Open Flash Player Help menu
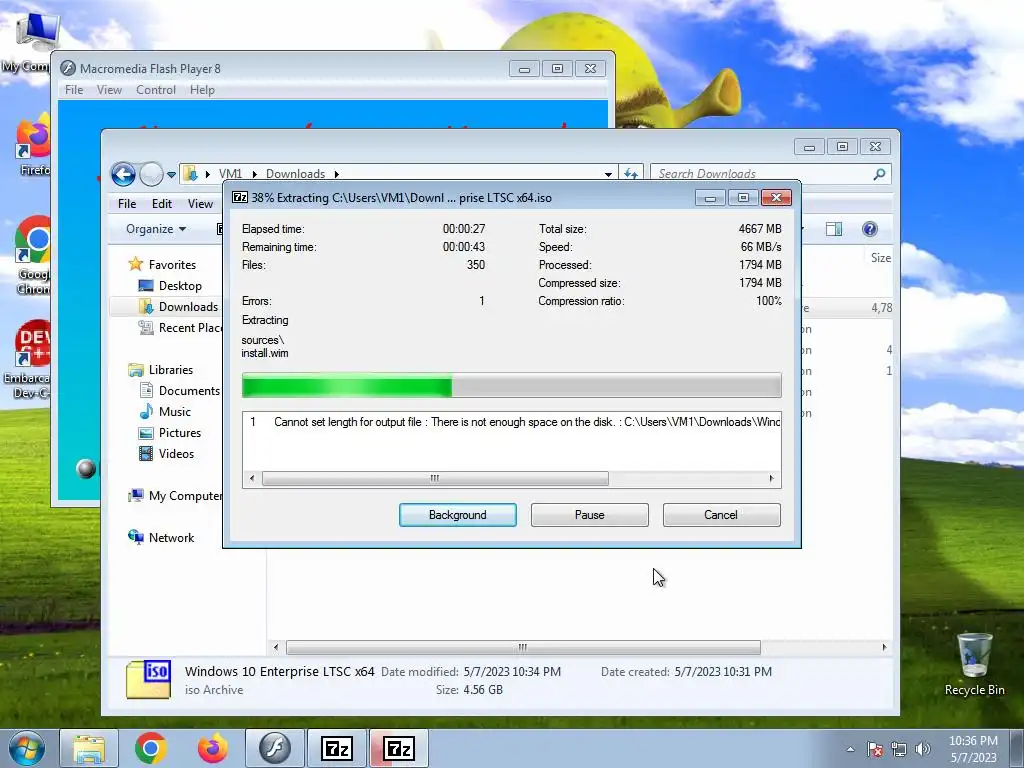The width and height of the screenshot is (1024, 768). pyautogui.click(x=202, y=89)
